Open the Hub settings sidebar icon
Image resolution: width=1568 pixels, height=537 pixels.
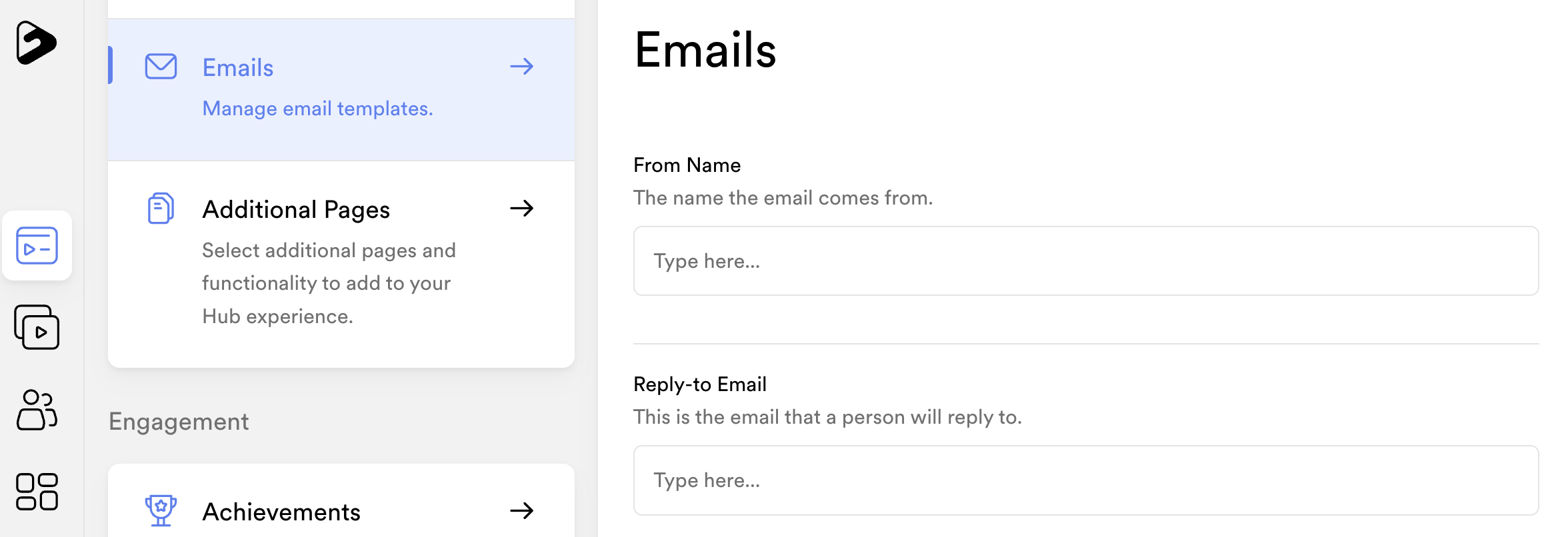pos(37,246)
